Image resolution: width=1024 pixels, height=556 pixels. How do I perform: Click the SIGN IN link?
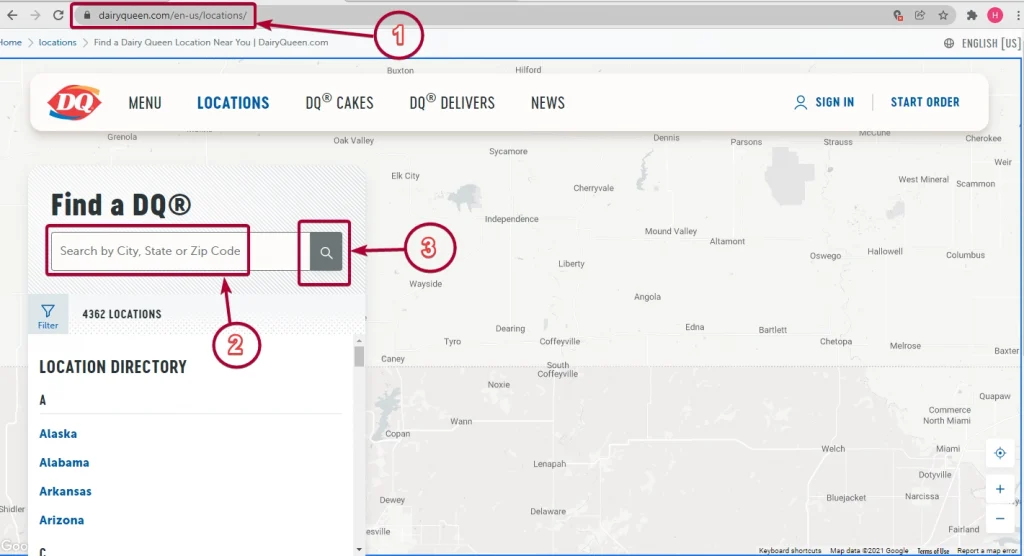tap(835, 102)
